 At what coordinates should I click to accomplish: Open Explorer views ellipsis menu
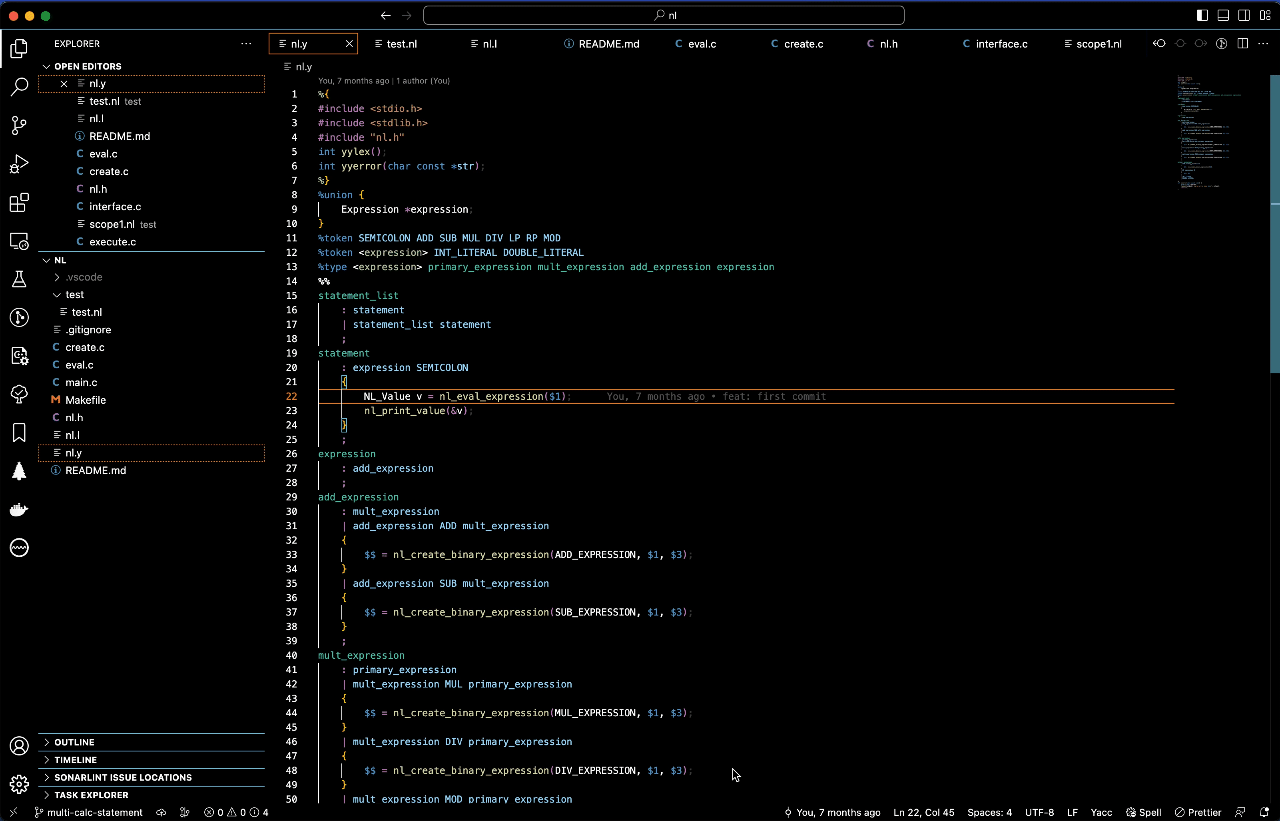[x=247, y=44]
